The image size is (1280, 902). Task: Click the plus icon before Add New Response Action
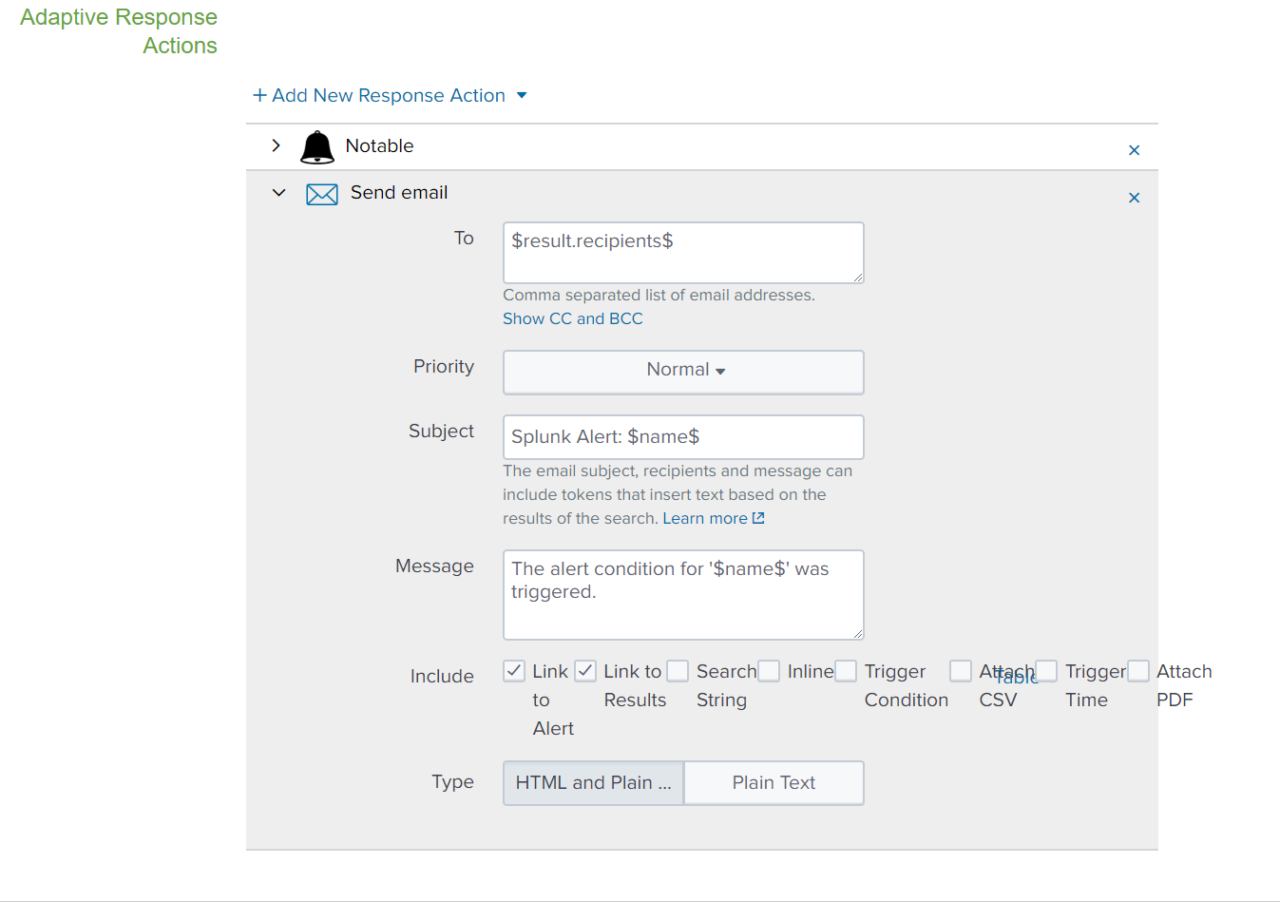coord(259,95)
